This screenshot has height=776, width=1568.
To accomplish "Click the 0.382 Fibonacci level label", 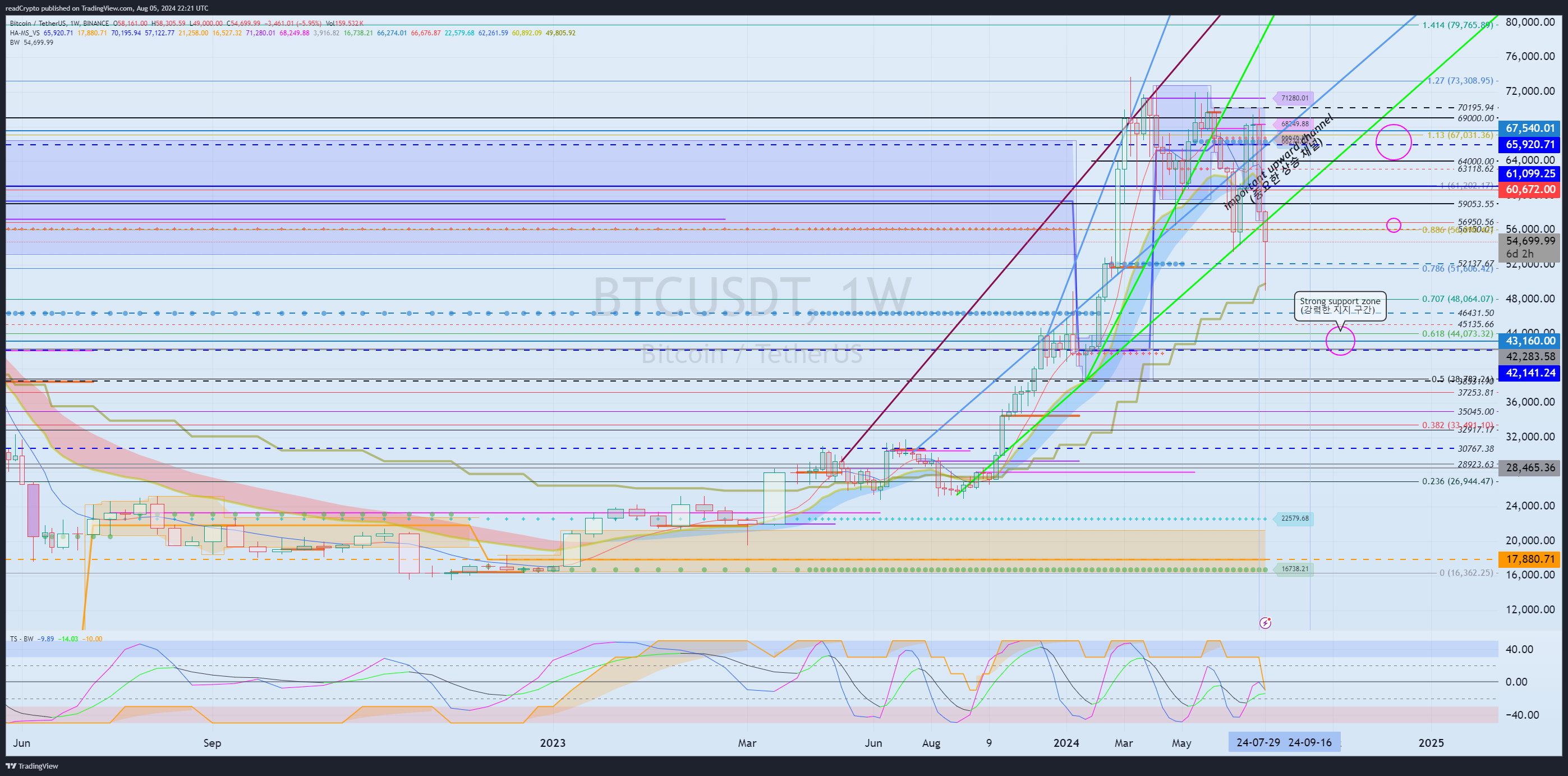I will (1458, 425).
